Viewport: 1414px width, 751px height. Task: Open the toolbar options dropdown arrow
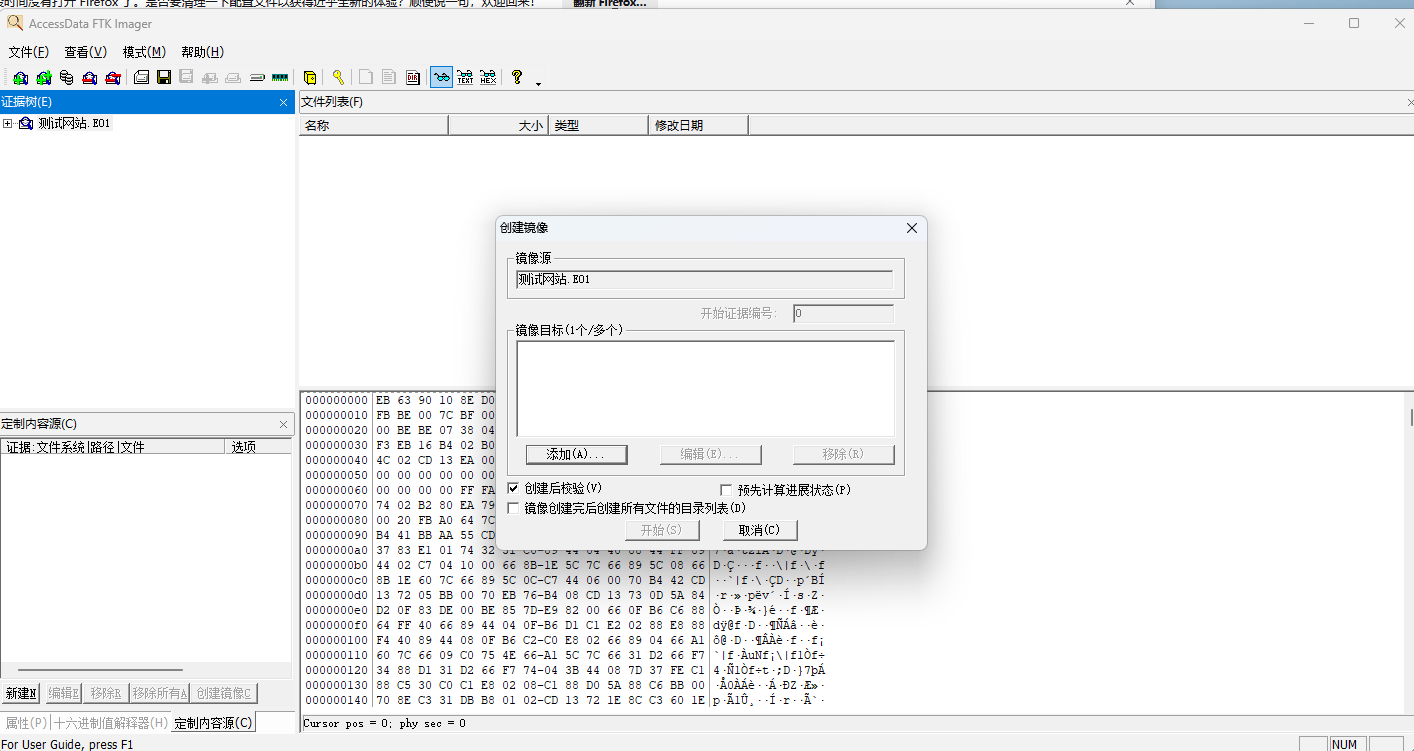(x=539, y=84)
